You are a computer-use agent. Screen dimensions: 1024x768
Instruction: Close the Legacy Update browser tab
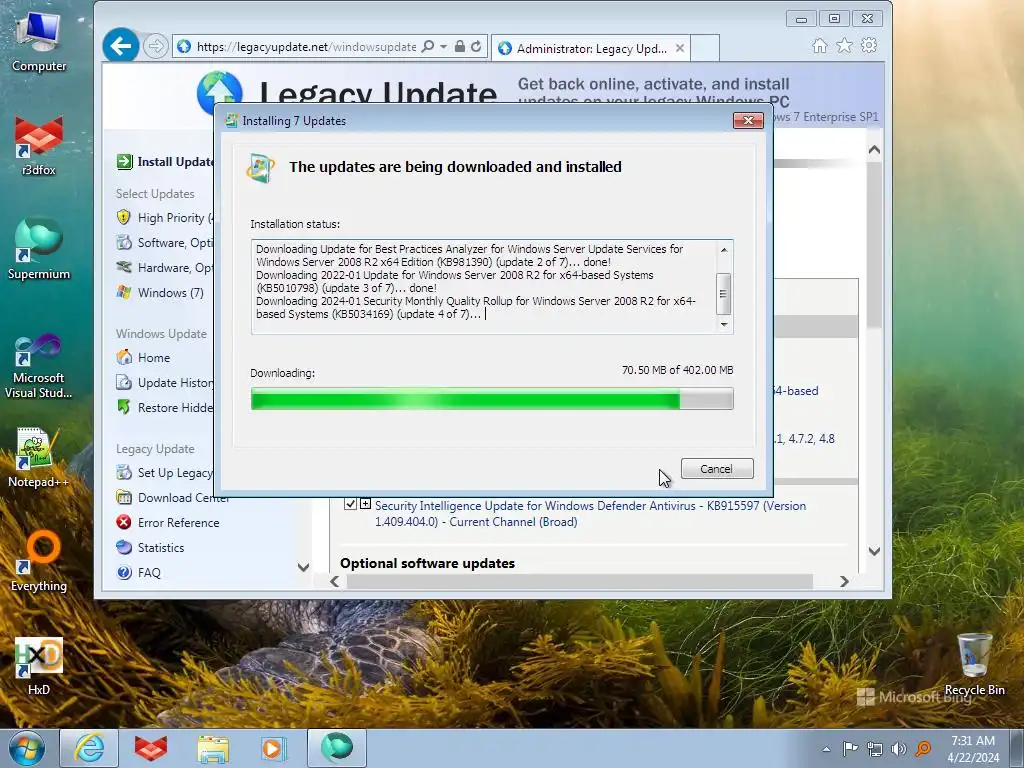click(680, 48)
